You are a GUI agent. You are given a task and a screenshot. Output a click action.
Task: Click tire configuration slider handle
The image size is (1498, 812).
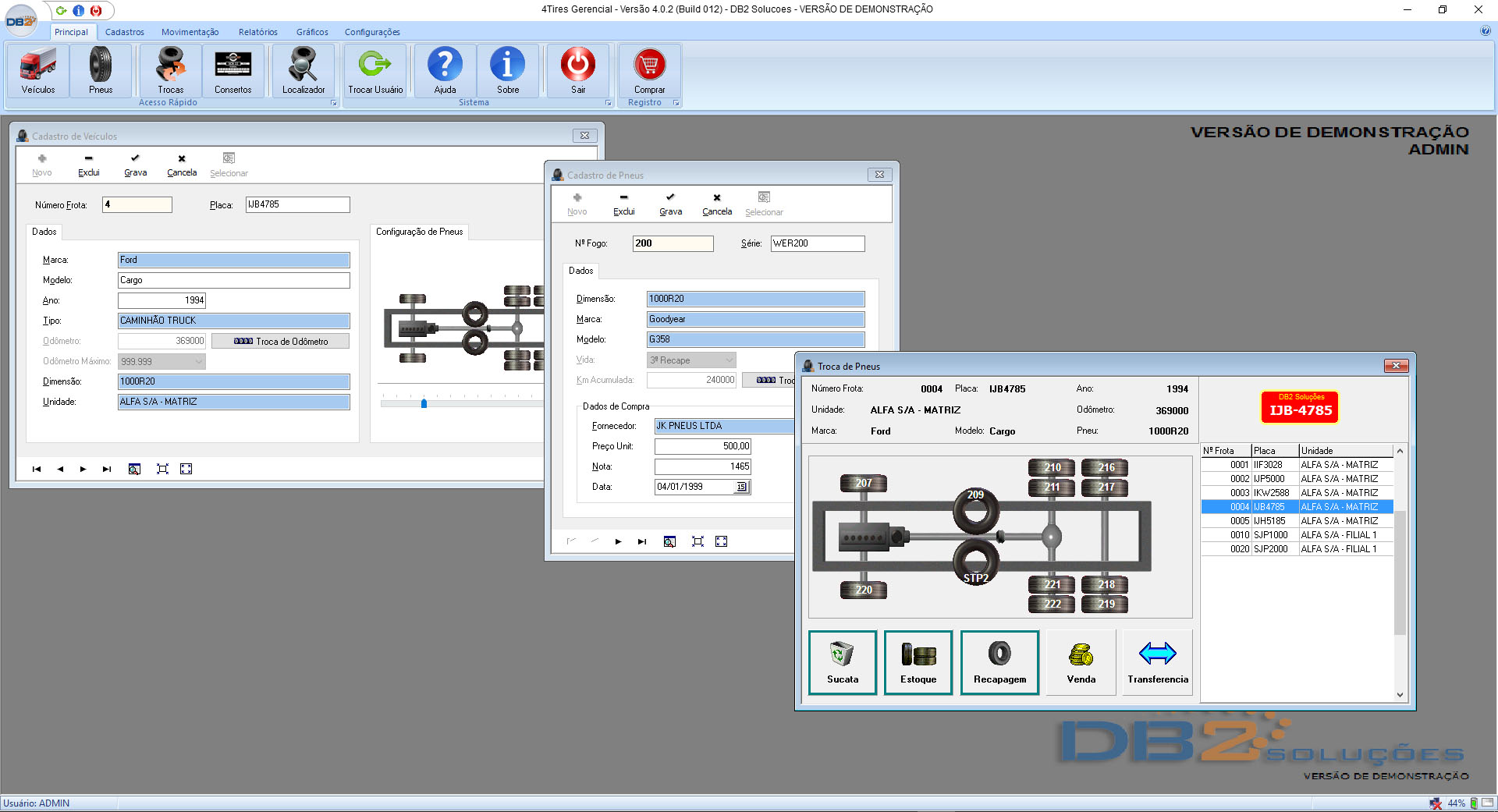pos(424,403)
